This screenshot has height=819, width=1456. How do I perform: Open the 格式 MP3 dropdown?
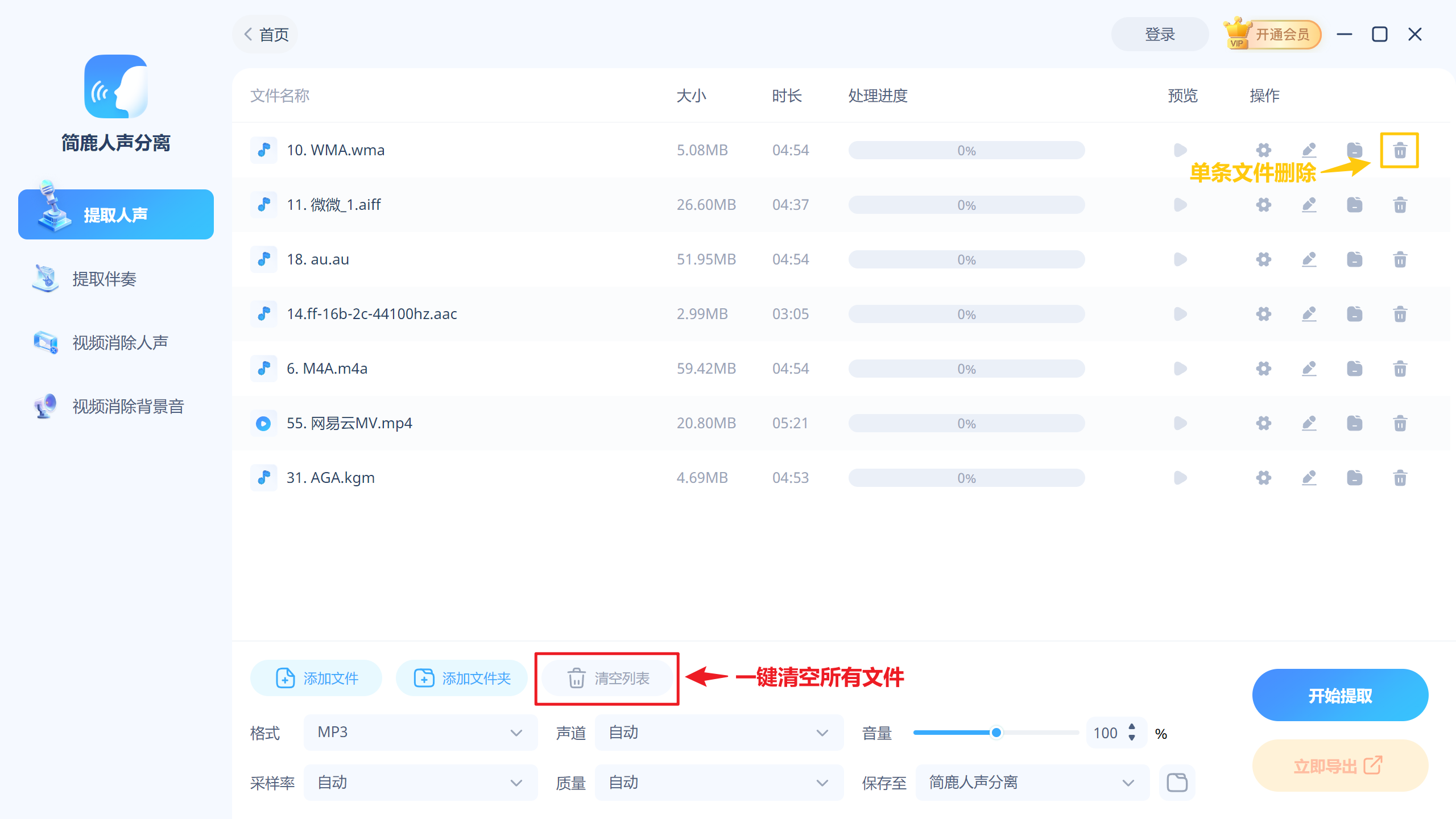420,733
